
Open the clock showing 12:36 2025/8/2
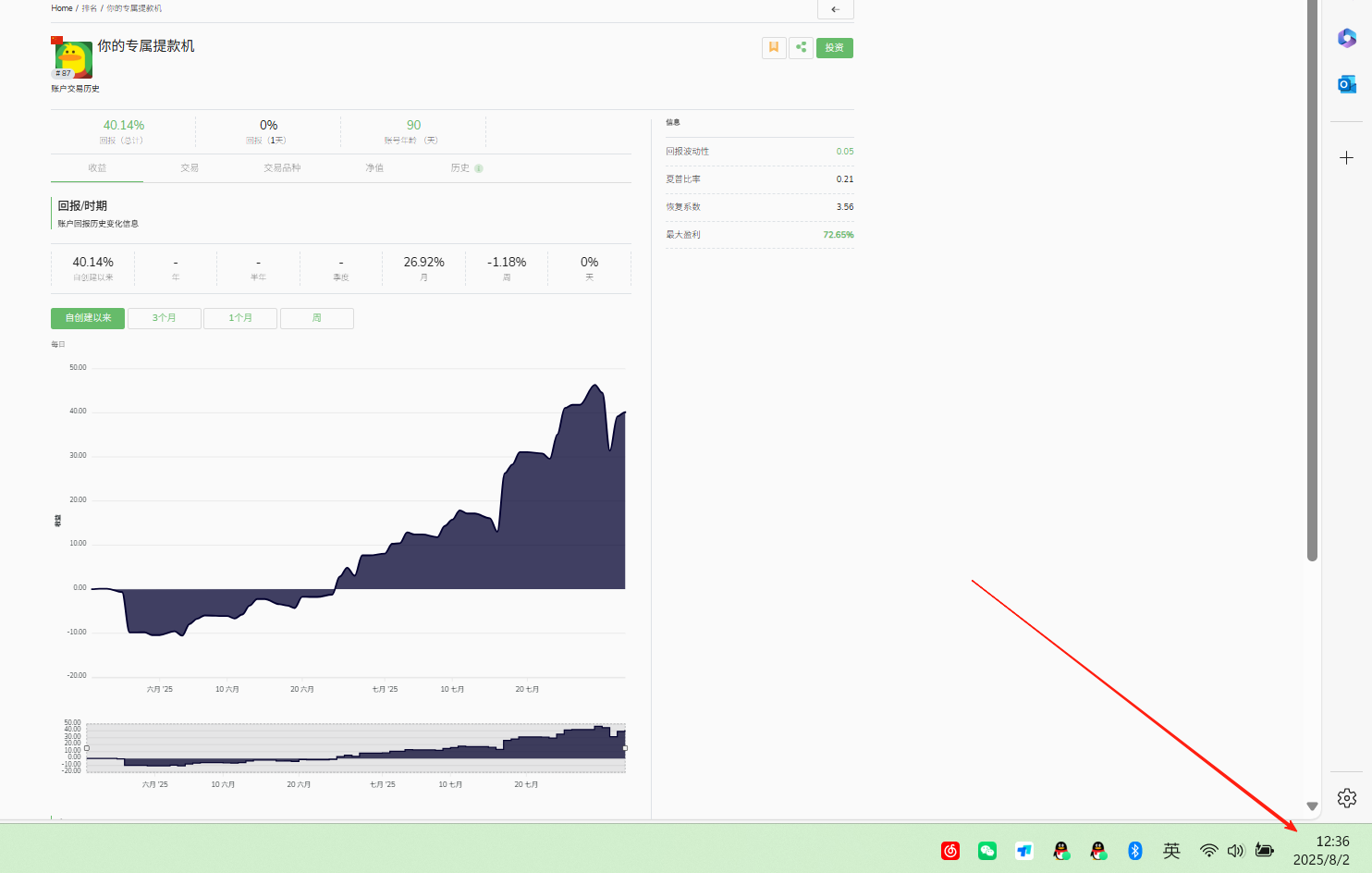(x=1322, y=851)
